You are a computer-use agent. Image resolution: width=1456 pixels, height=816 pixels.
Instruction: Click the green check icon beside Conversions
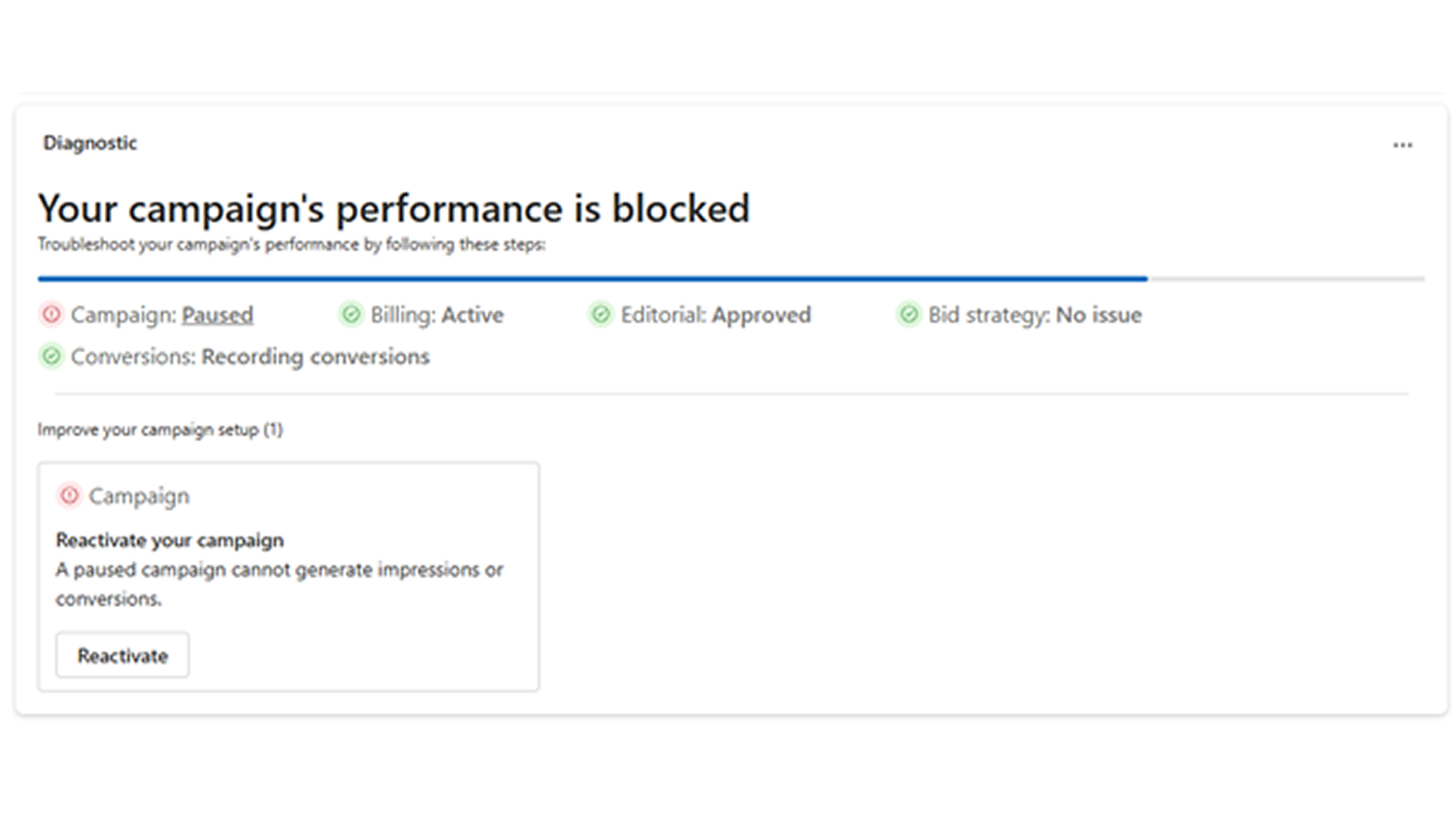(x=52, y=356)
